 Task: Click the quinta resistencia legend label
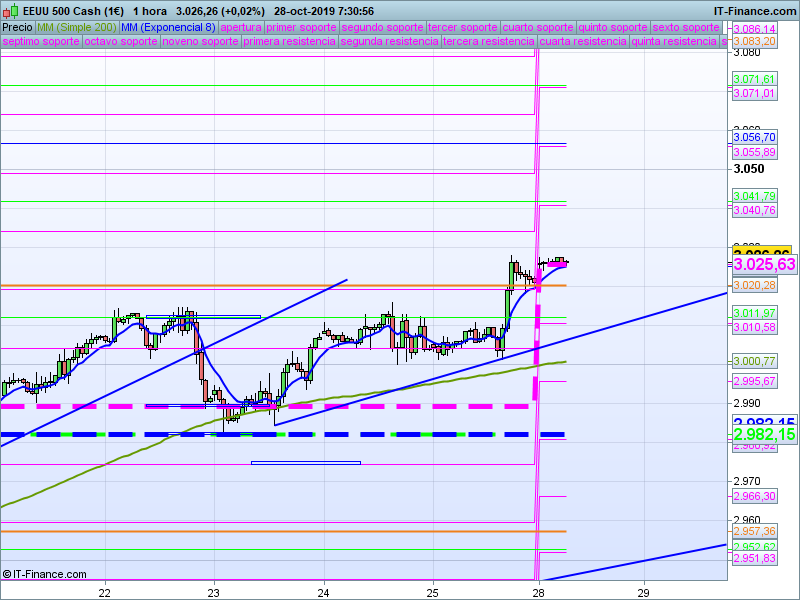[674, 41]
